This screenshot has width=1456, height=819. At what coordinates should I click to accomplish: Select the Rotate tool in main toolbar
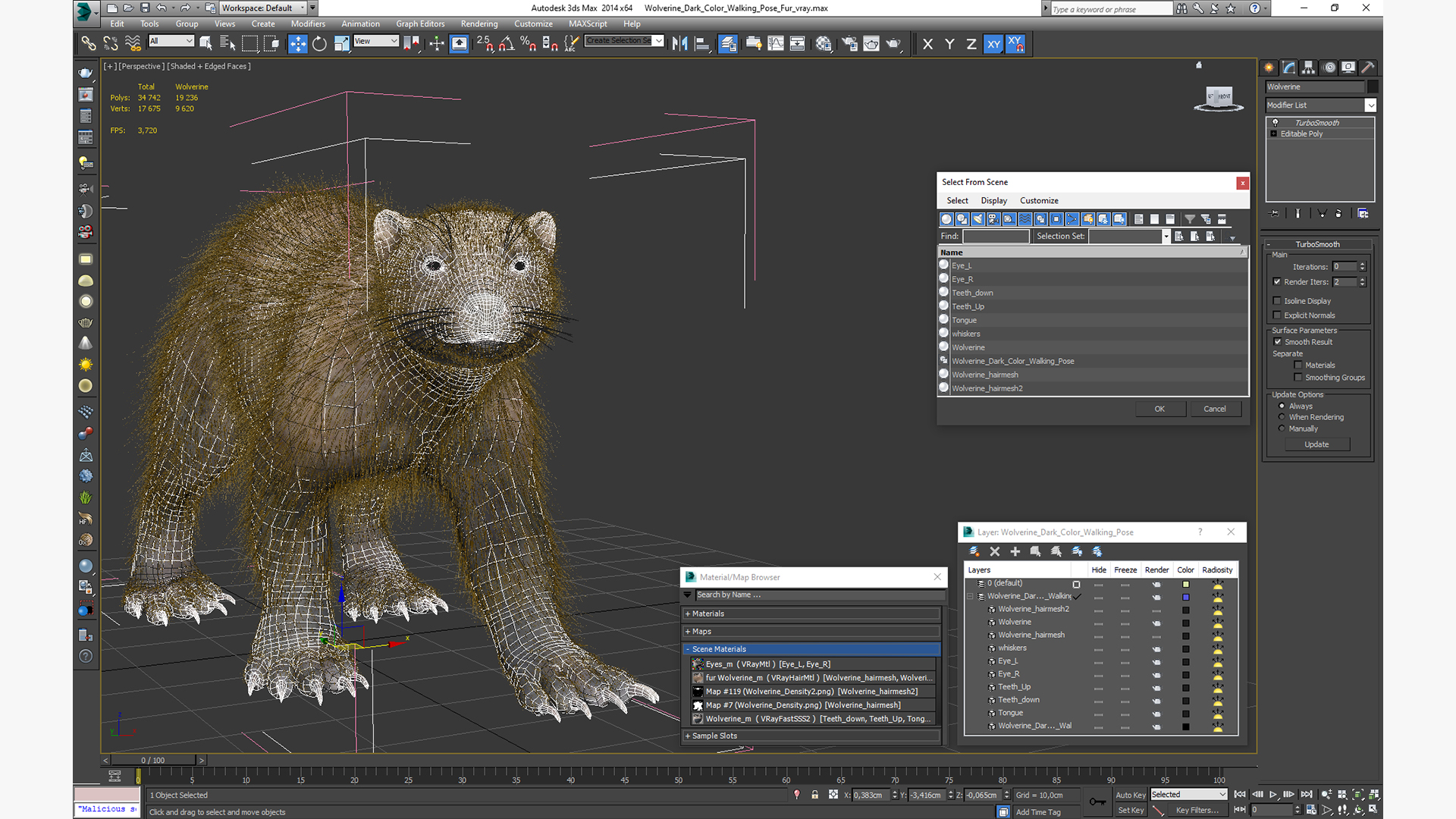[319, 44]
